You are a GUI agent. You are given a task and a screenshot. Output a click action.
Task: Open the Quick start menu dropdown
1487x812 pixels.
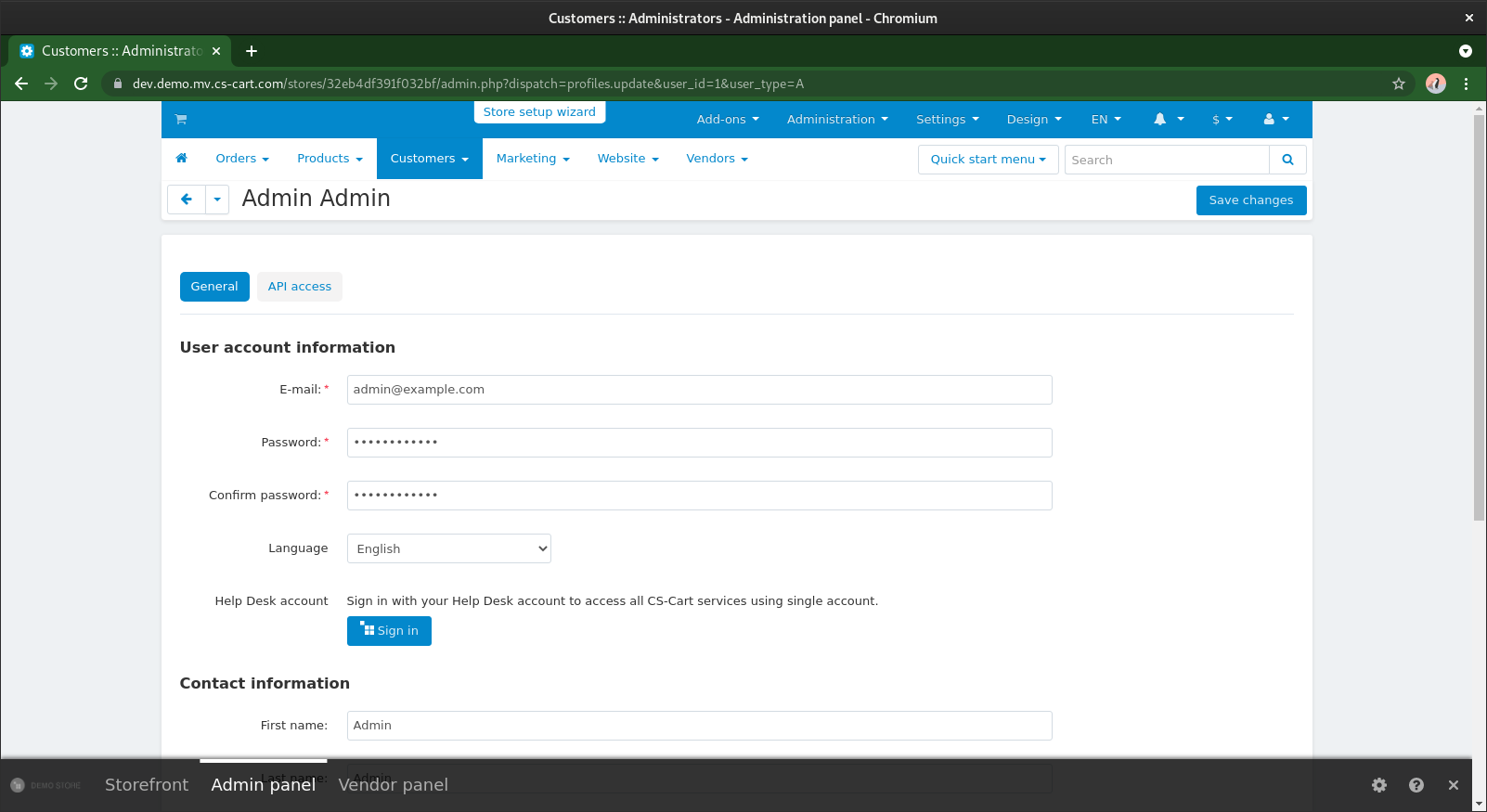[989, 160]
